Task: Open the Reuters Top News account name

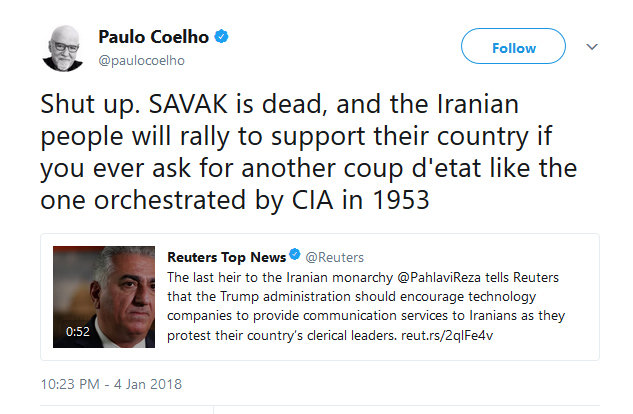Action: pos(227,257)
